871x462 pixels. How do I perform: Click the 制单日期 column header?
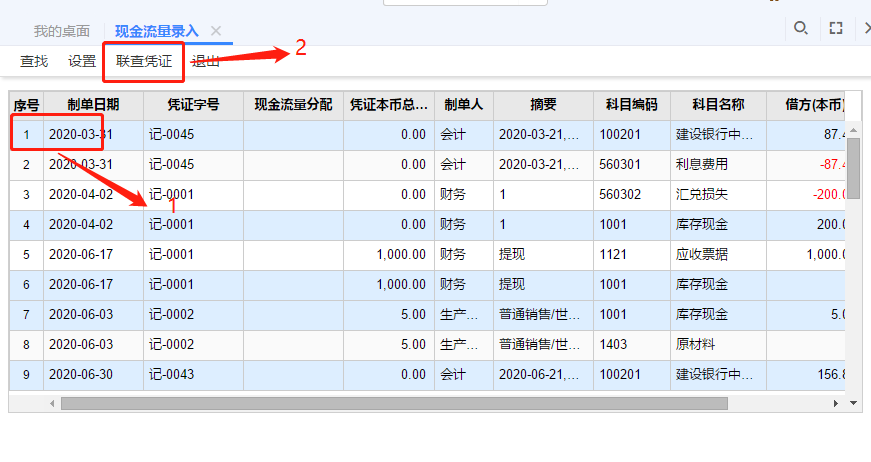coord(93,105)
